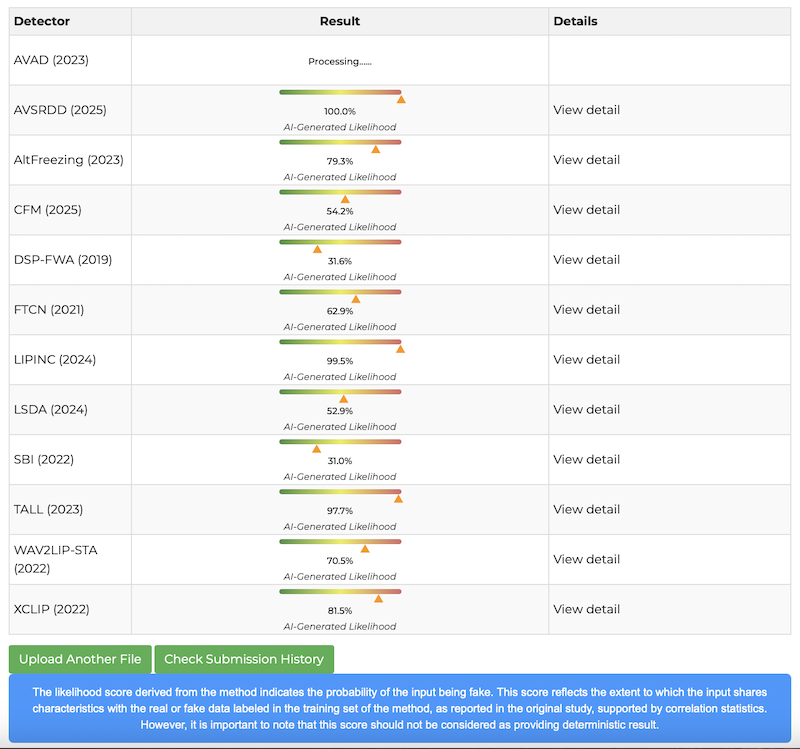The image size is (800, 749).
Task: Click the AVSRDD 100.0% orange triangle marker
Action: (401, 99)
